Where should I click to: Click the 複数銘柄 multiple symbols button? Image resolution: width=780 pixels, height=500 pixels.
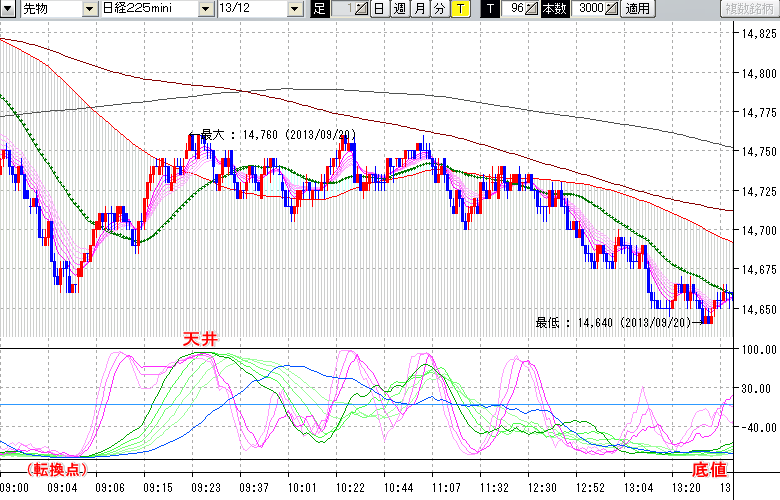[747, 9]
